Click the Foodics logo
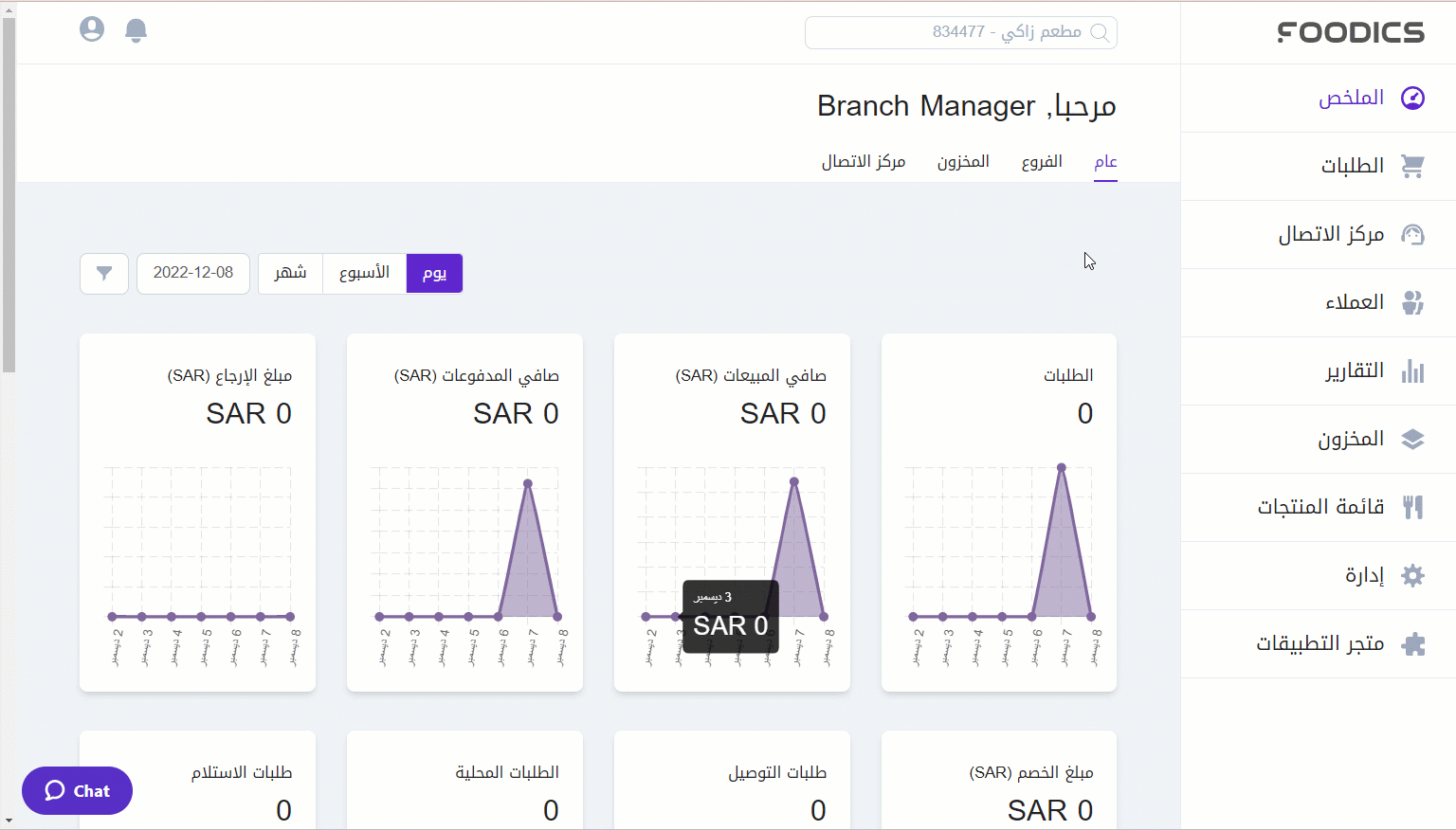The width and height of the screenshot is (1456, 830). (1351, 32)
